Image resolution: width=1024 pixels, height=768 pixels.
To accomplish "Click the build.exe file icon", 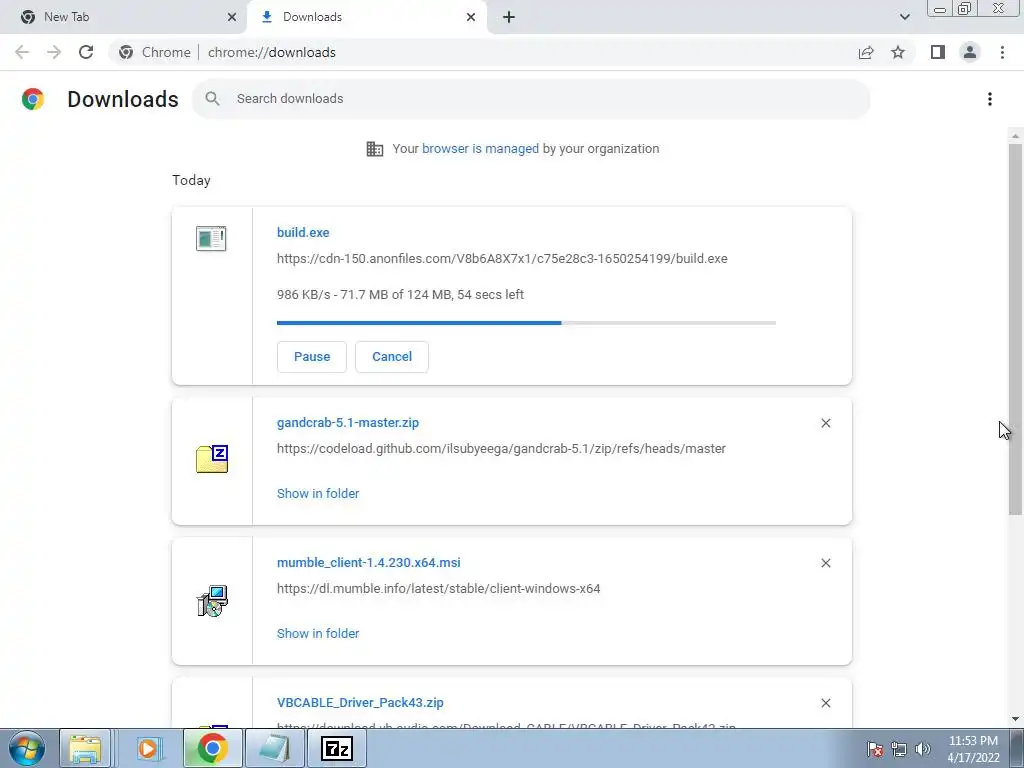I will point(211,238).
